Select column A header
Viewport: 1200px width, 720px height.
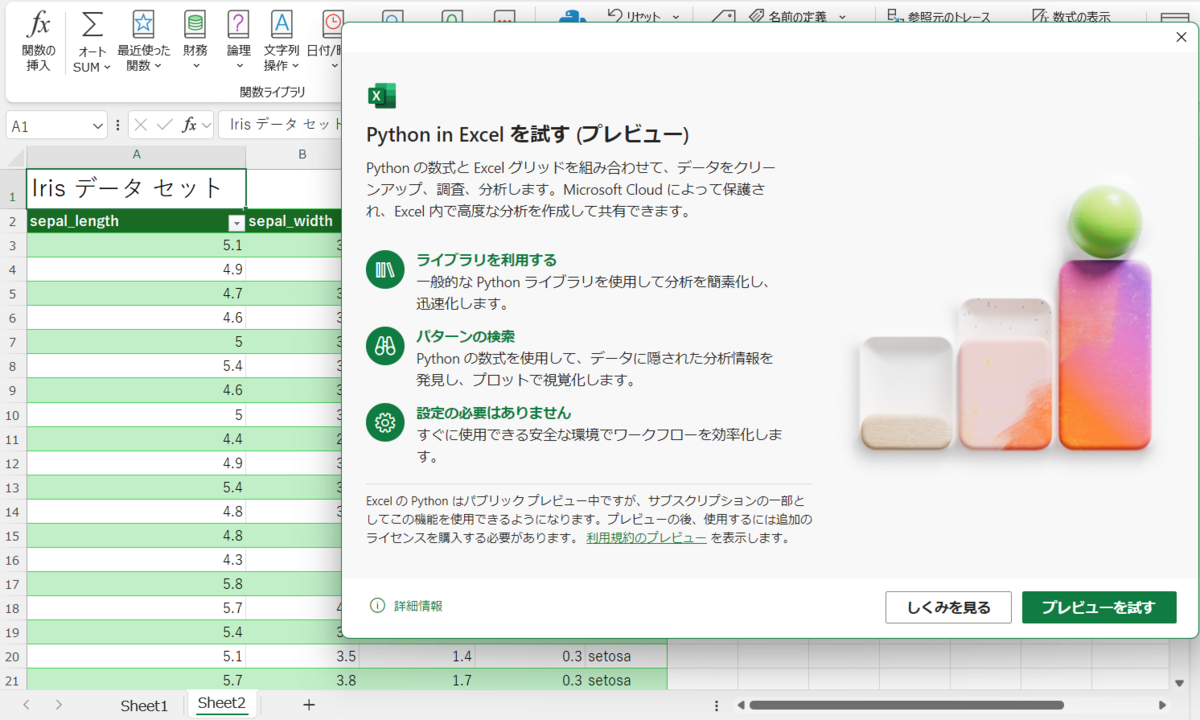(x=136, y=155)
